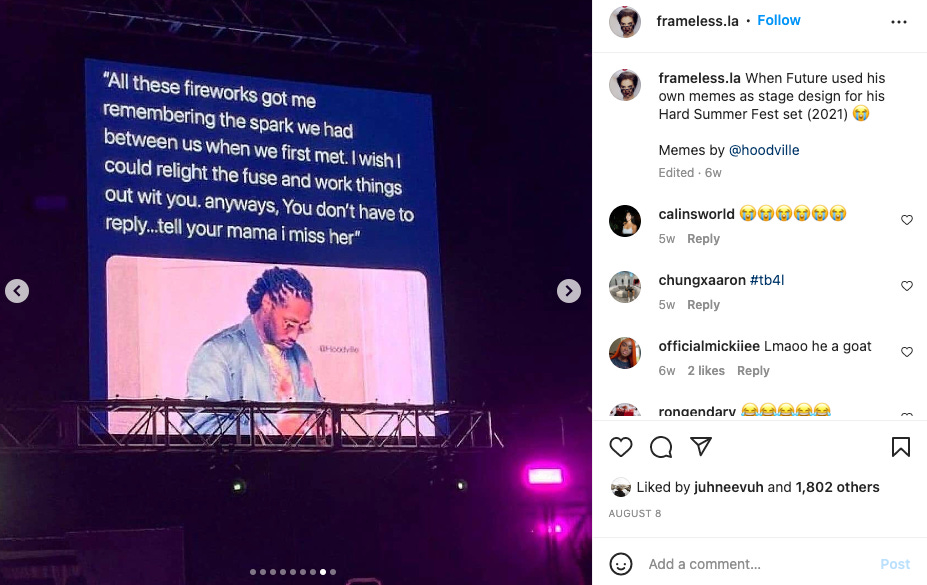Open comments via speech bubble icon
The image size is (927, 585).
[661, 447]
